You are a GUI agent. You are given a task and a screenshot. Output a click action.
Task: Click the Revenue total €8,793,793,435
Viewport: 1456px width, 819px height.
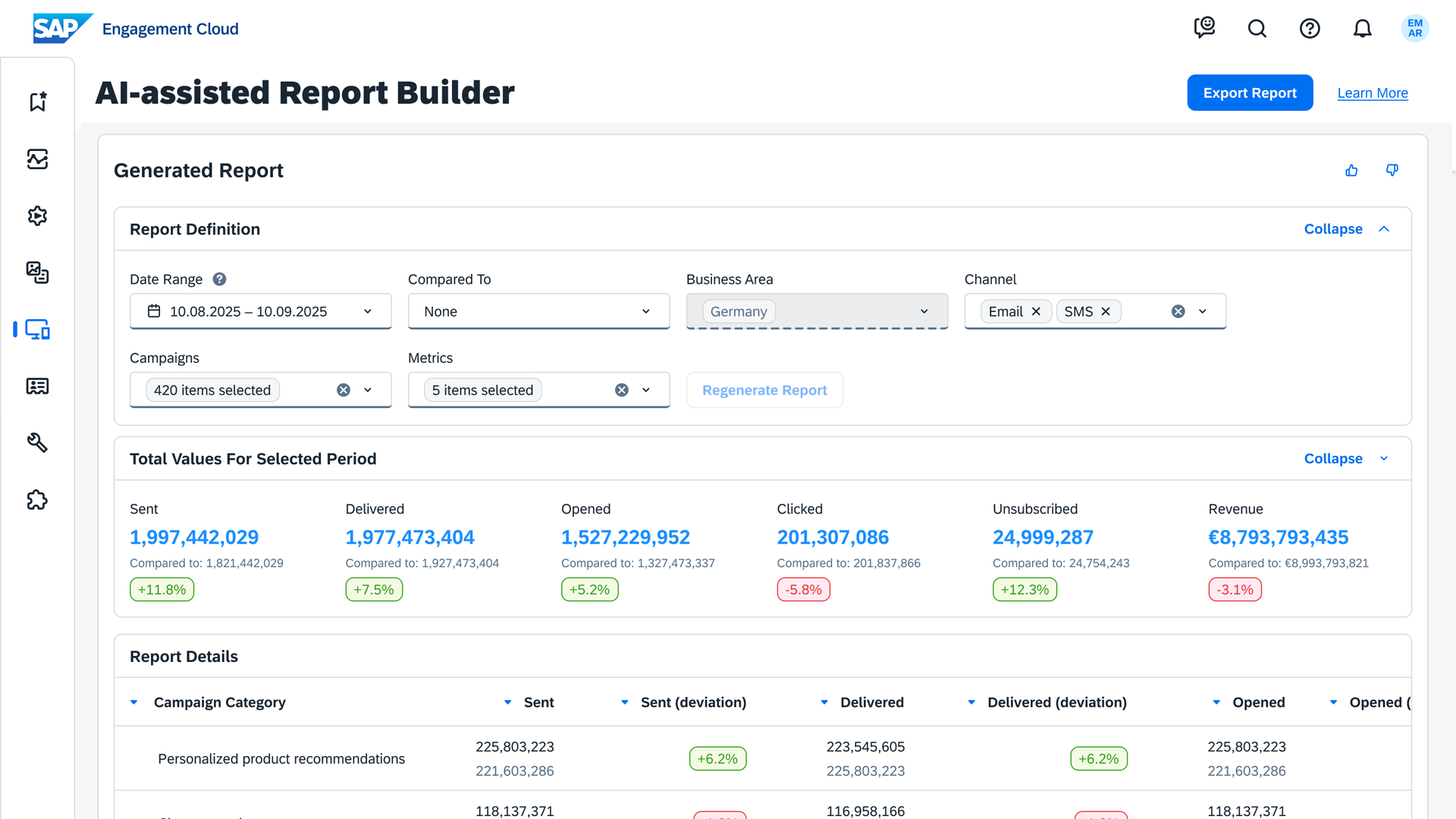(x=1279, y=537)
